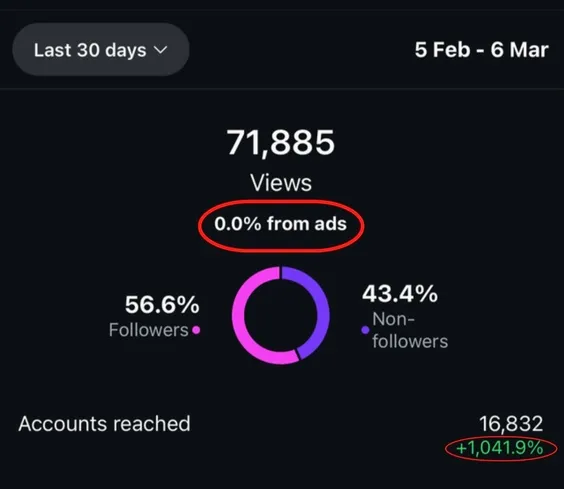564x489 pixels.
Task: Click the Followers legend label
Action: pyautogui.click(x=149, y=330)
